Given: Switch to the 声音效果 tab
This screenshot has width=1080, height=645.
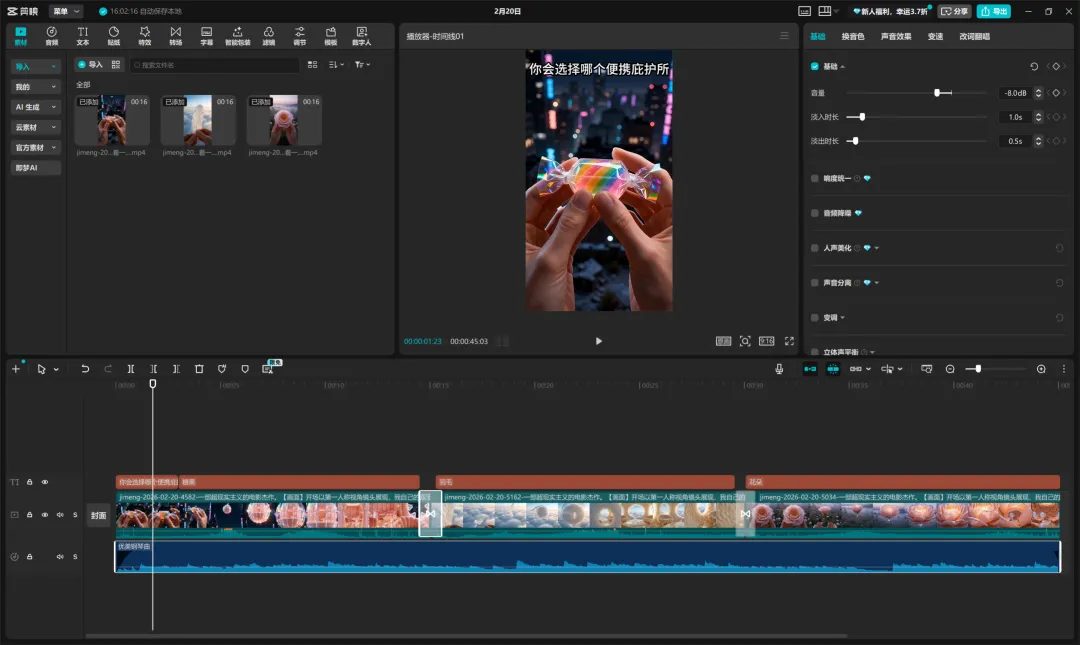Looking at the screenshot, I should [x=896, y=36].
